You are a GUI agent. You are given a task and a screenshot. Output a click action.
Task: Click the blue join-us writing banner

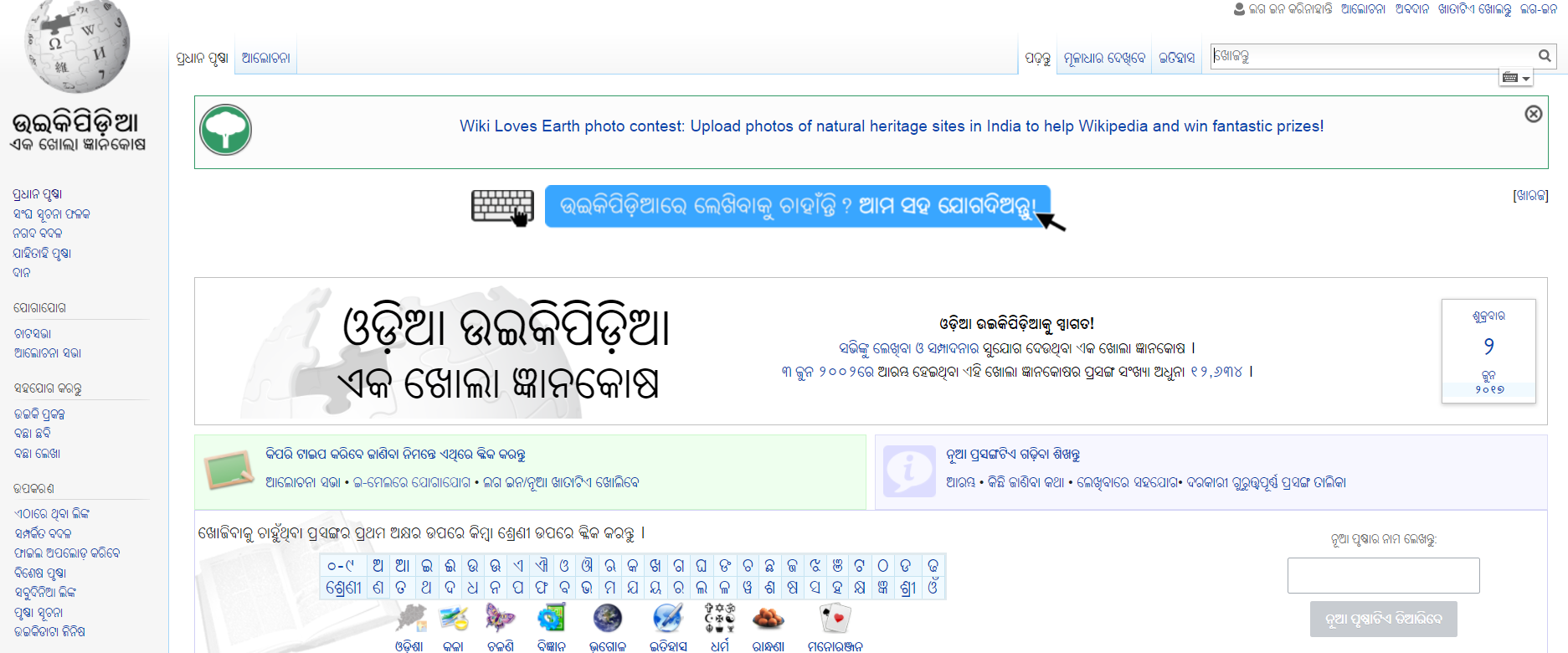coord(797,206)
